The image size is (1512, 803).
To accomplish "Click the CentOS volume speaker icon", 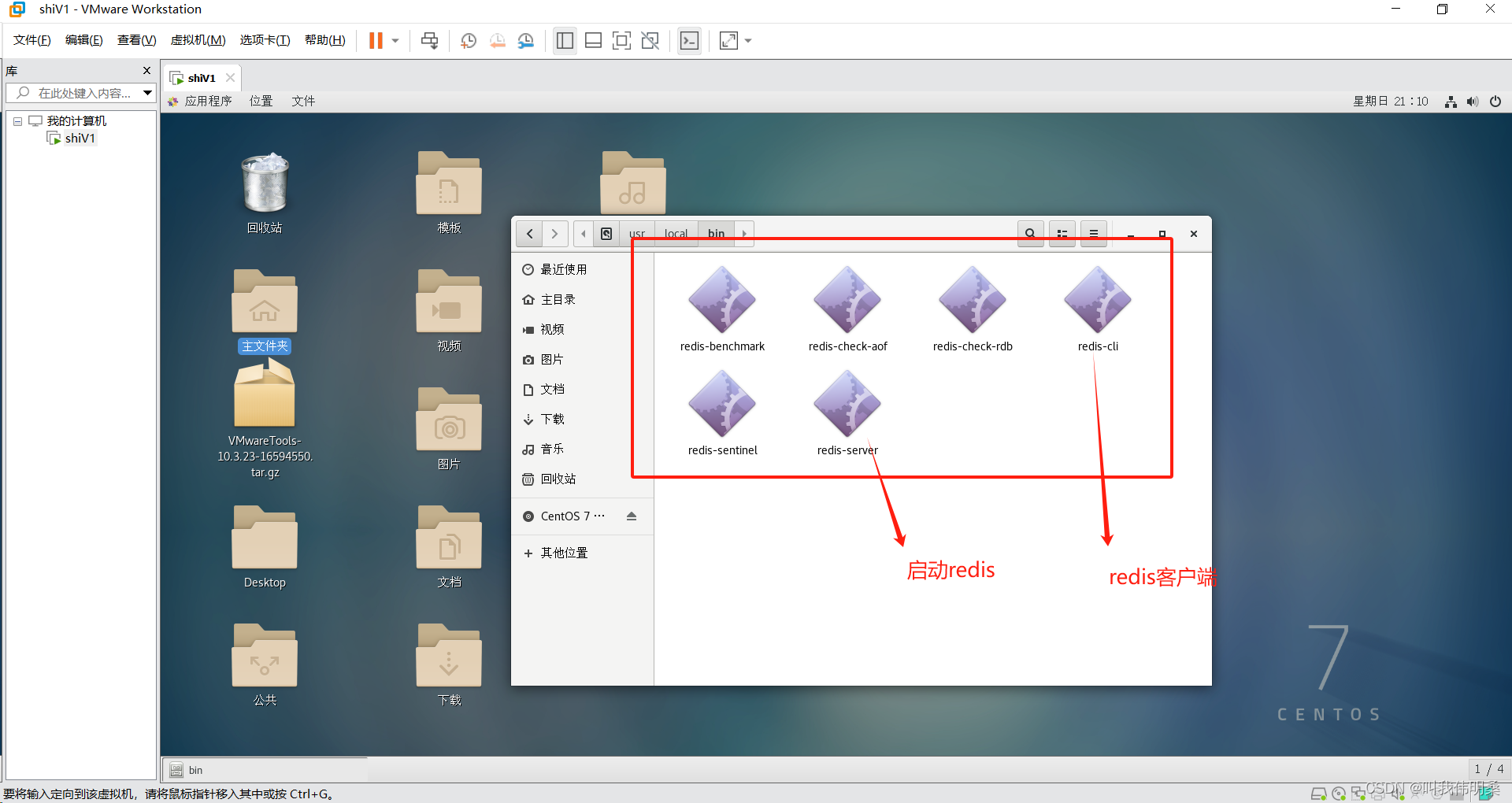I will click(1473, 102).
